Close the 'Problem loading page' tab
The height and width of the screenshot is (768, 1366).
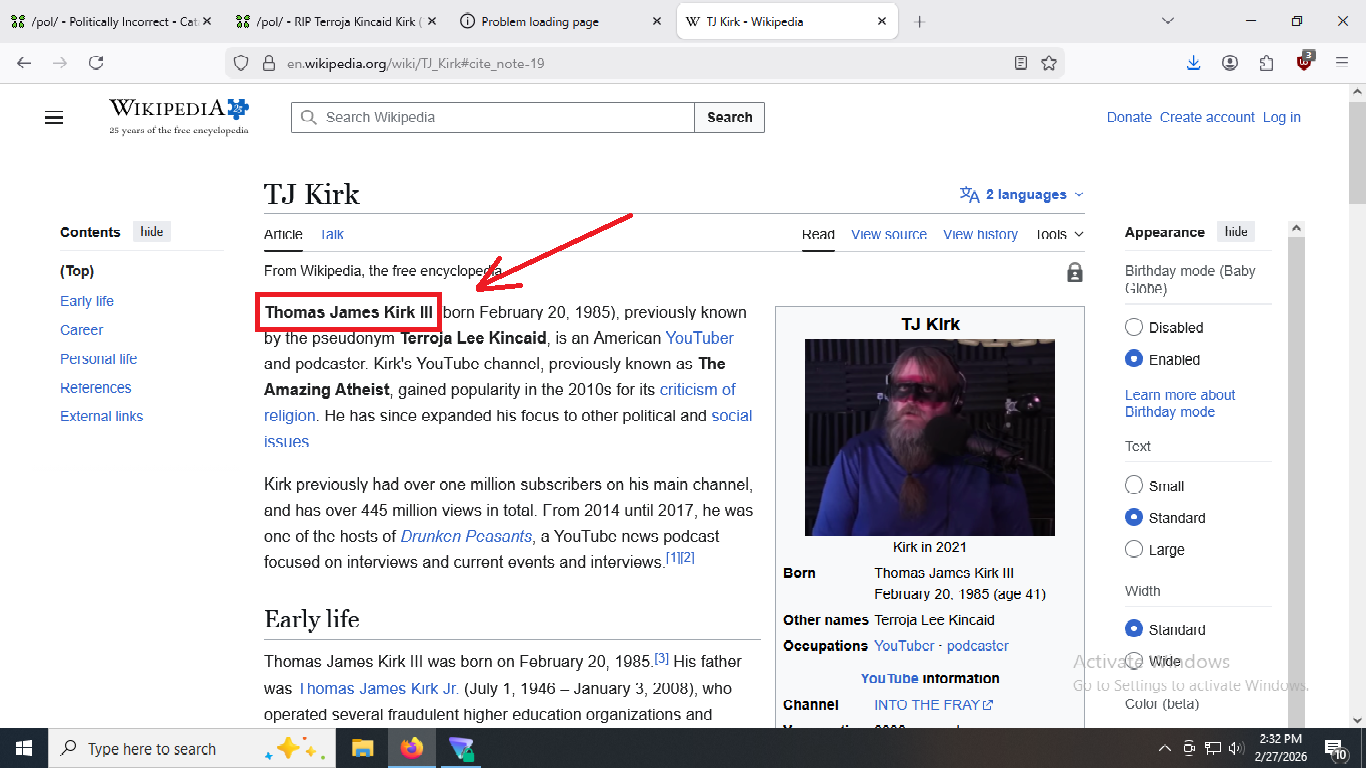click(x=657, y=22)
